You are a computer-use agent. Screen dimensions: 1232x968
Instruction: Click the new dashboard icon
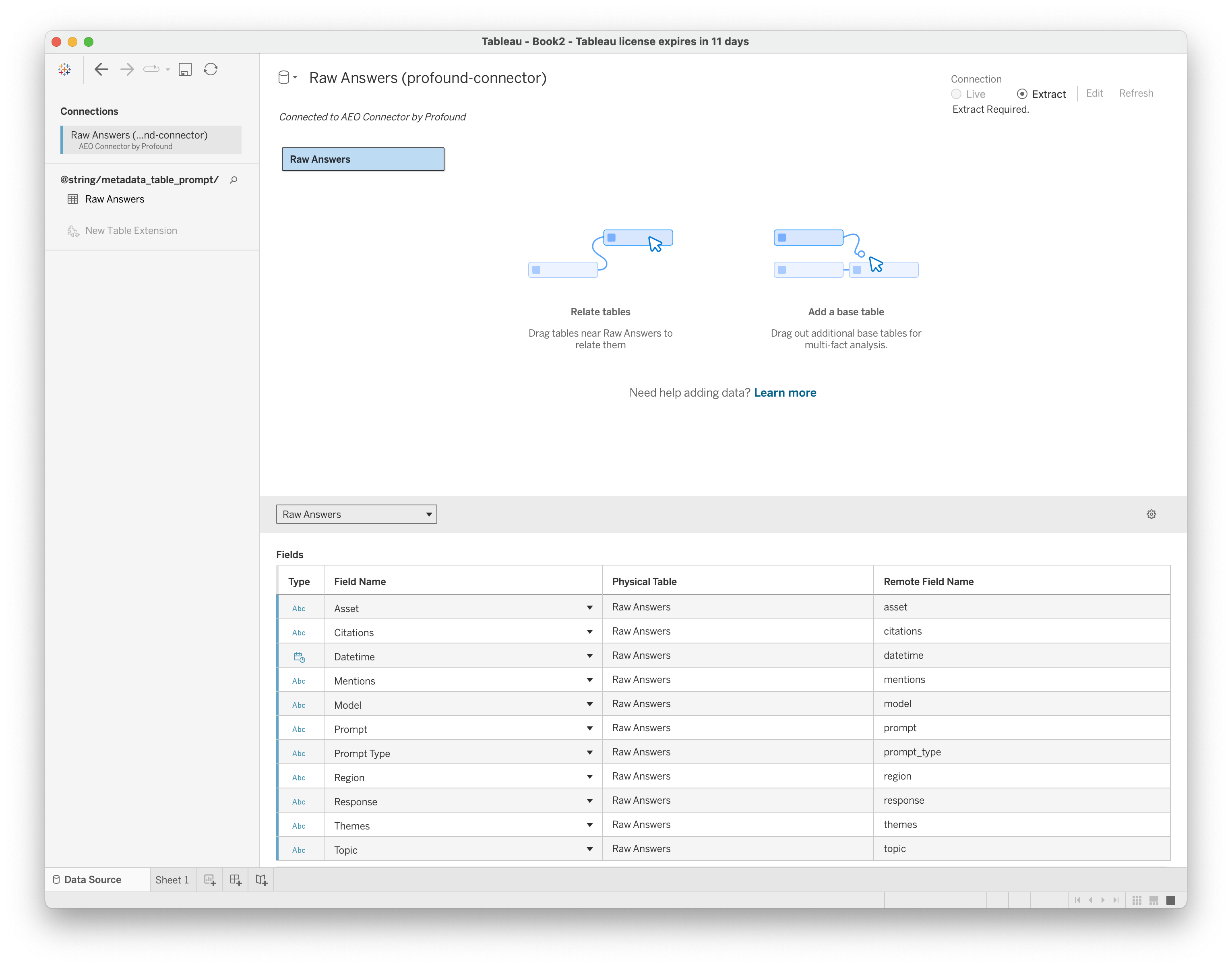point(236,879)
